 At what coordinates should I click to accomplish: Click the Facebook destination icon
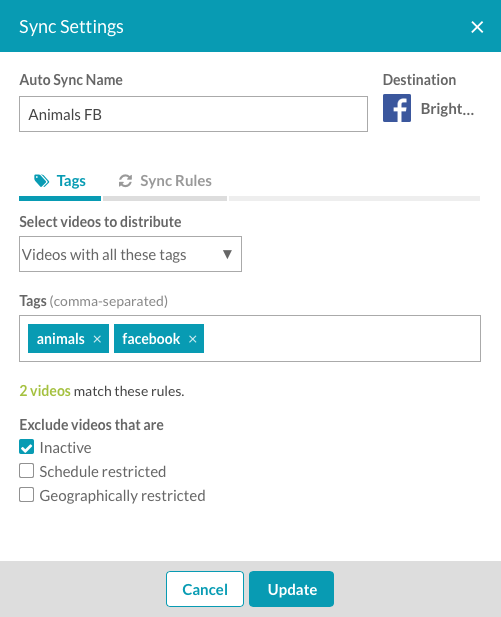397,108
